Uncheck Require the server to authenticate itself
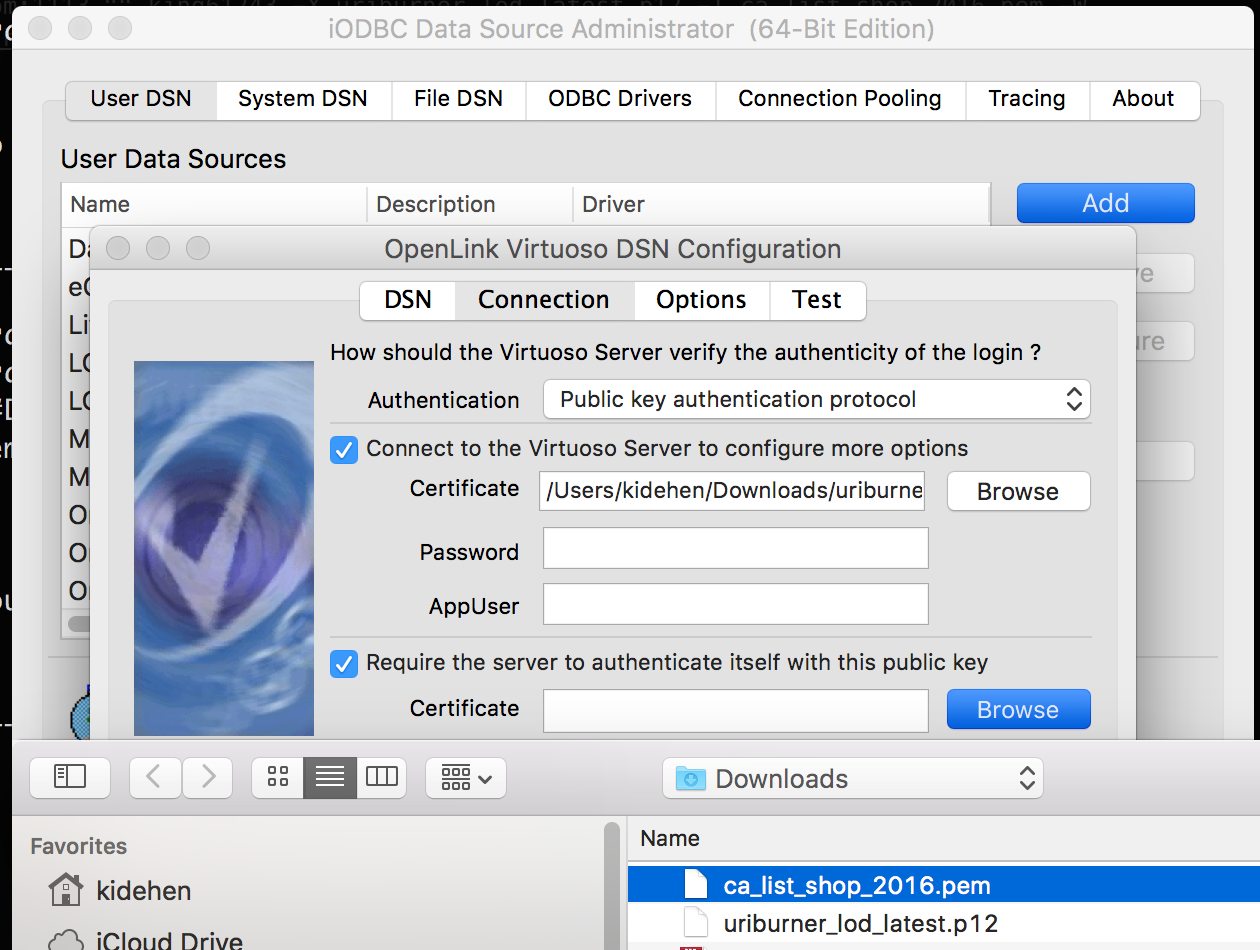 [344, 663]
